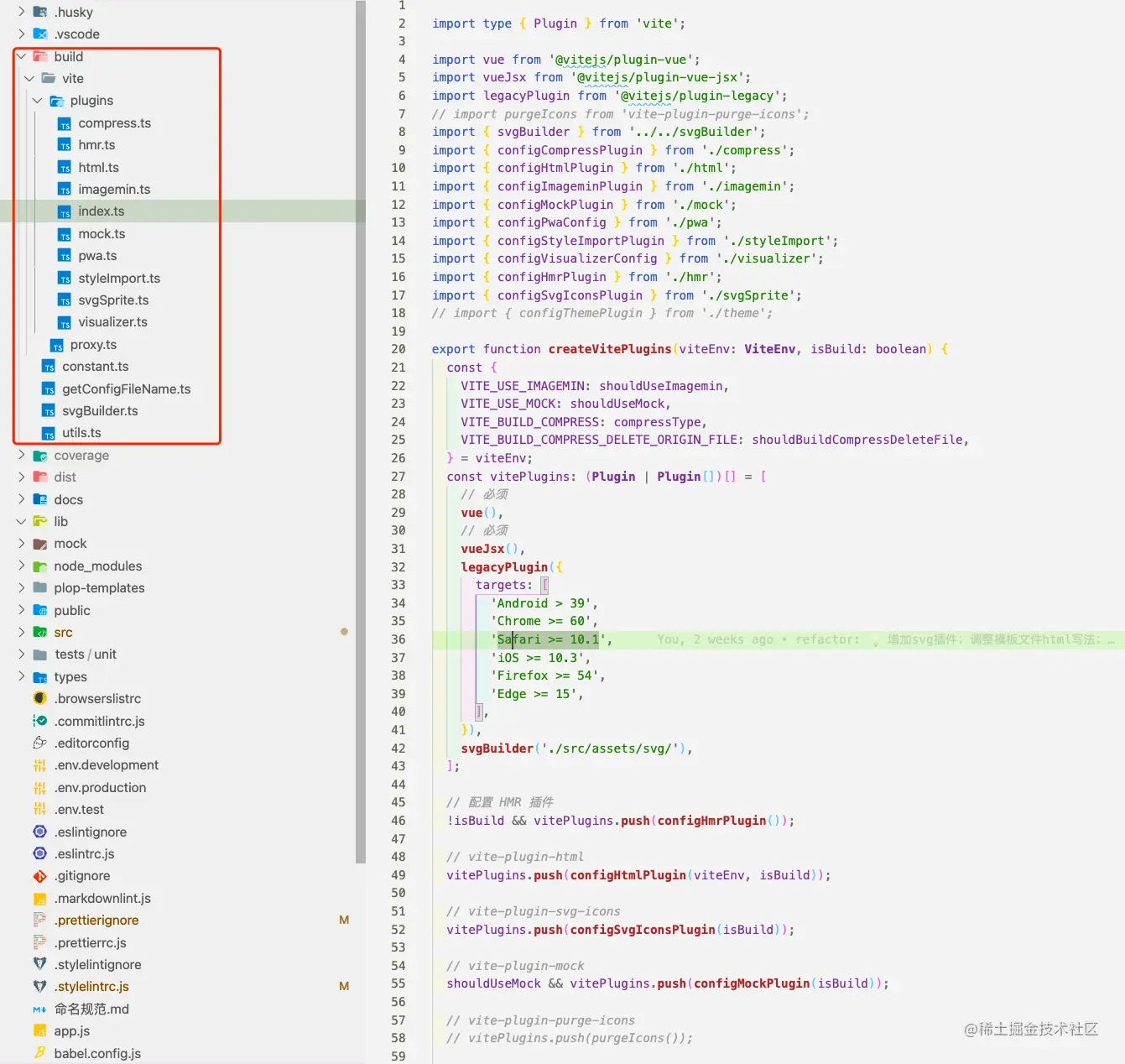Open constant.ts file
The height and width of the screenshot is (1064, 1125).
95,367
